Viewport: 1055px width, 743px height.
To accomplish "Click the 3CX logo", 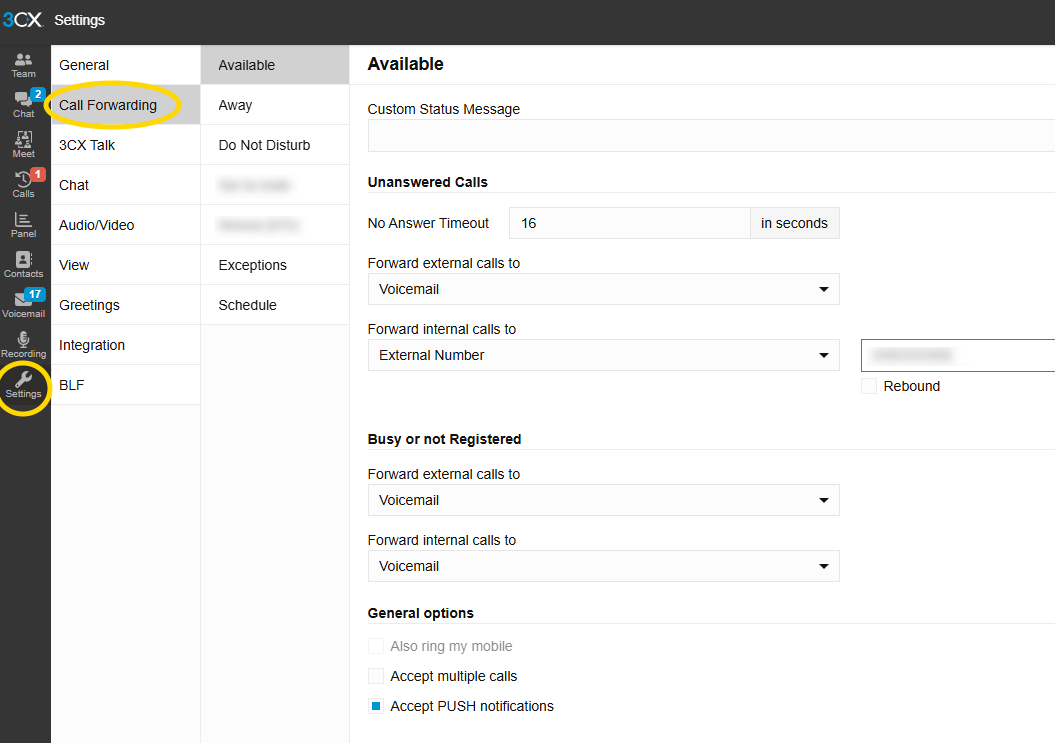I will (x=22, y=20).
